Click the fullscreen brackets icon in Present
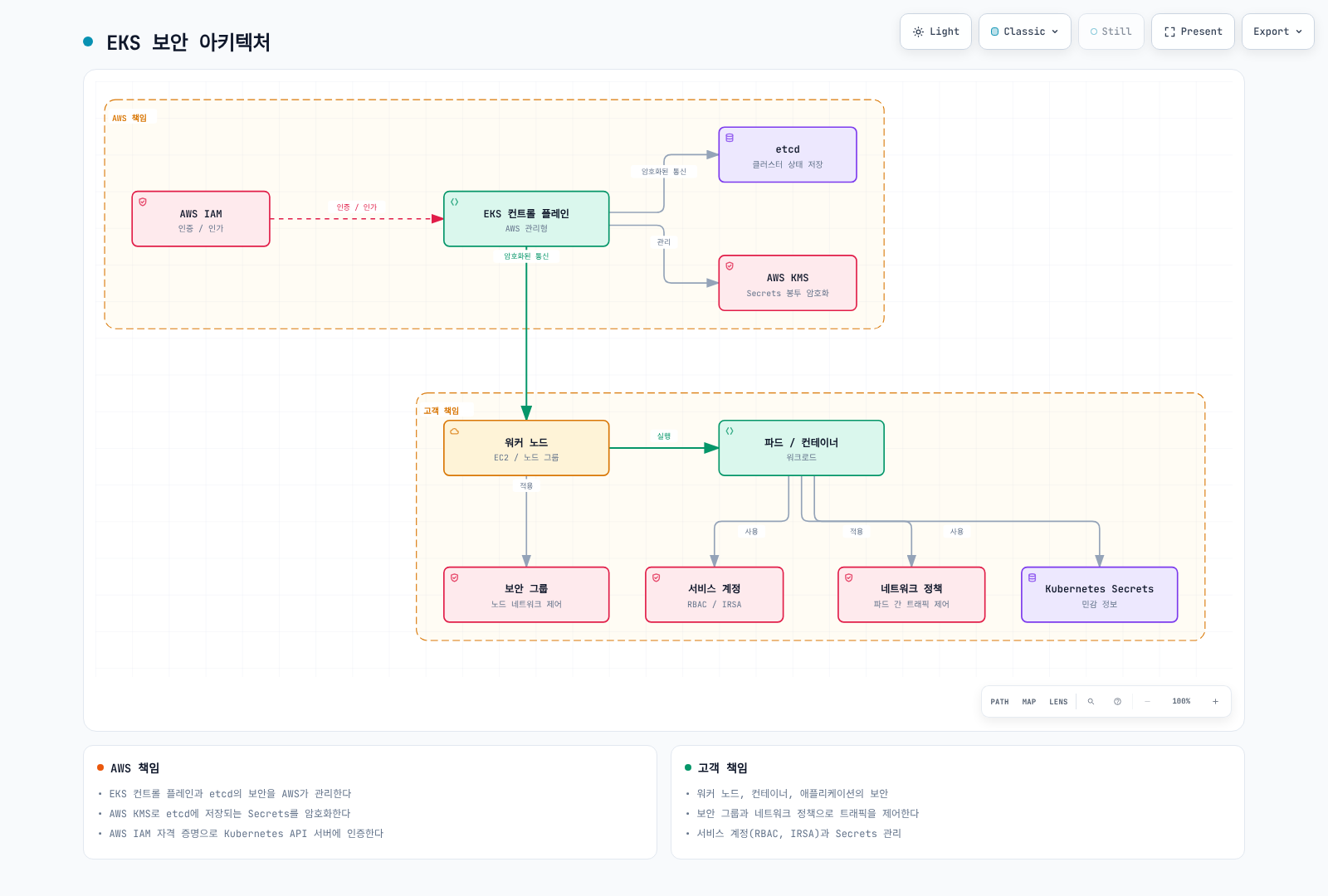The height and width of the screenshot is (896, 1328). 1169,32
